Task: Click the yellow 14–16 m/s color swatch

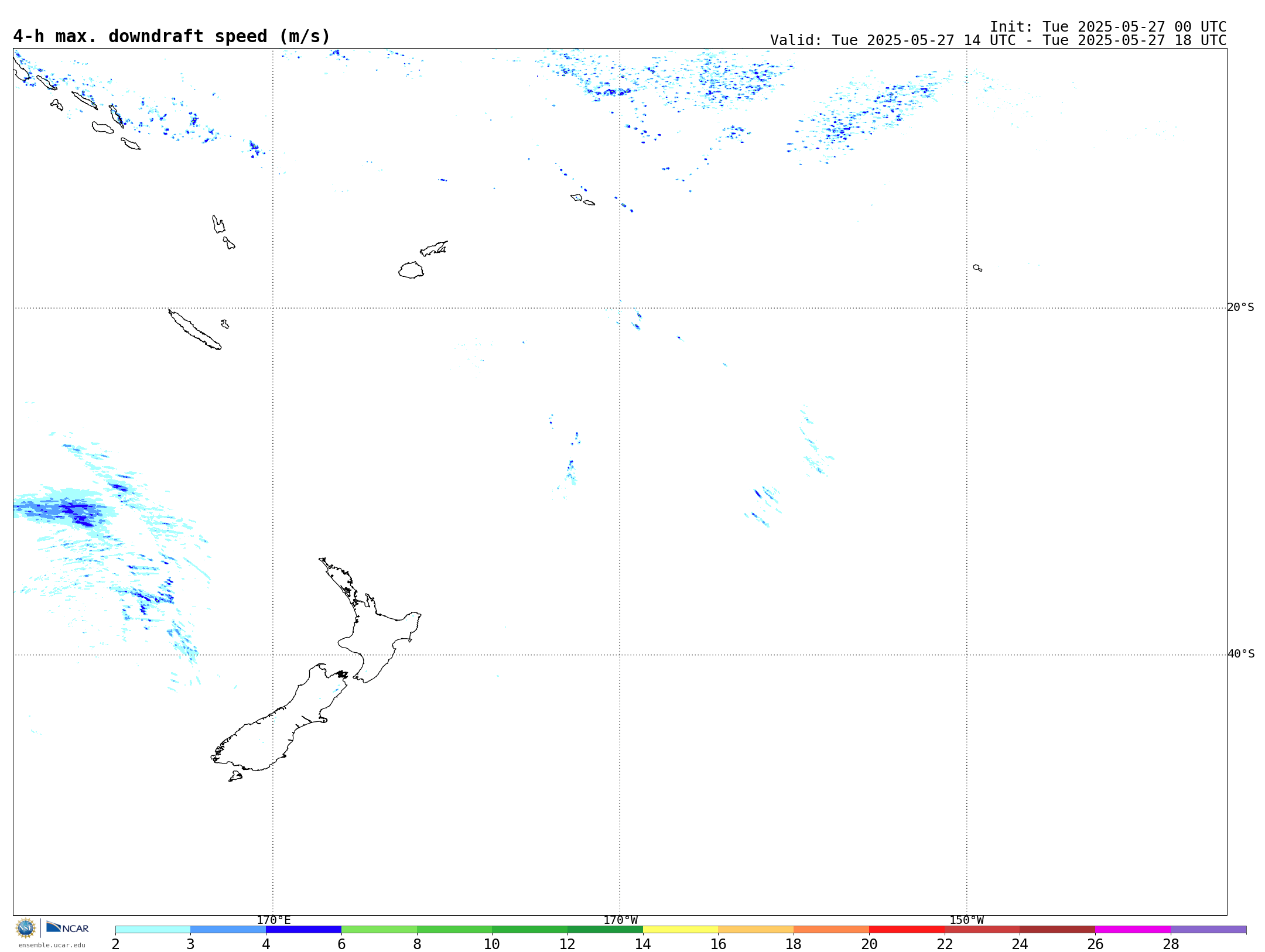Action: pyautogui.click(x=681, y=929)
